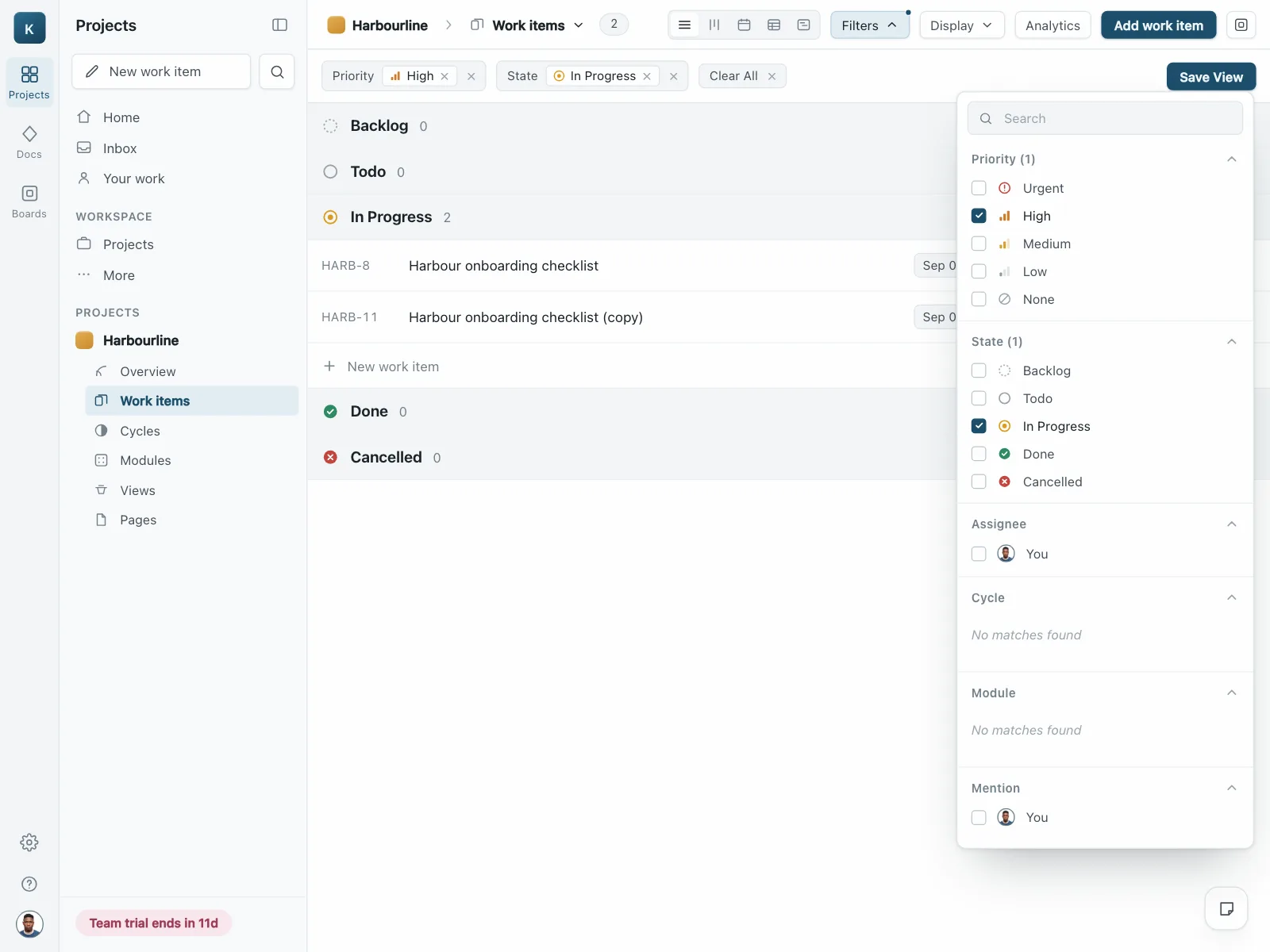Viewport: 1270px width, 952px height.
Task: Switch to kanban board layout icon
Action: pos(714,25)
